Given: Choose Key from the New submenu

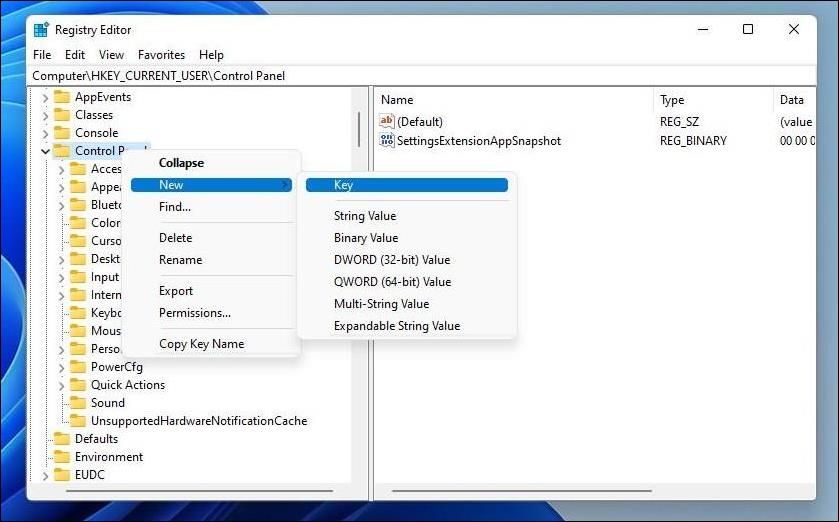Looking at the screenshot, I should (343, 185).
